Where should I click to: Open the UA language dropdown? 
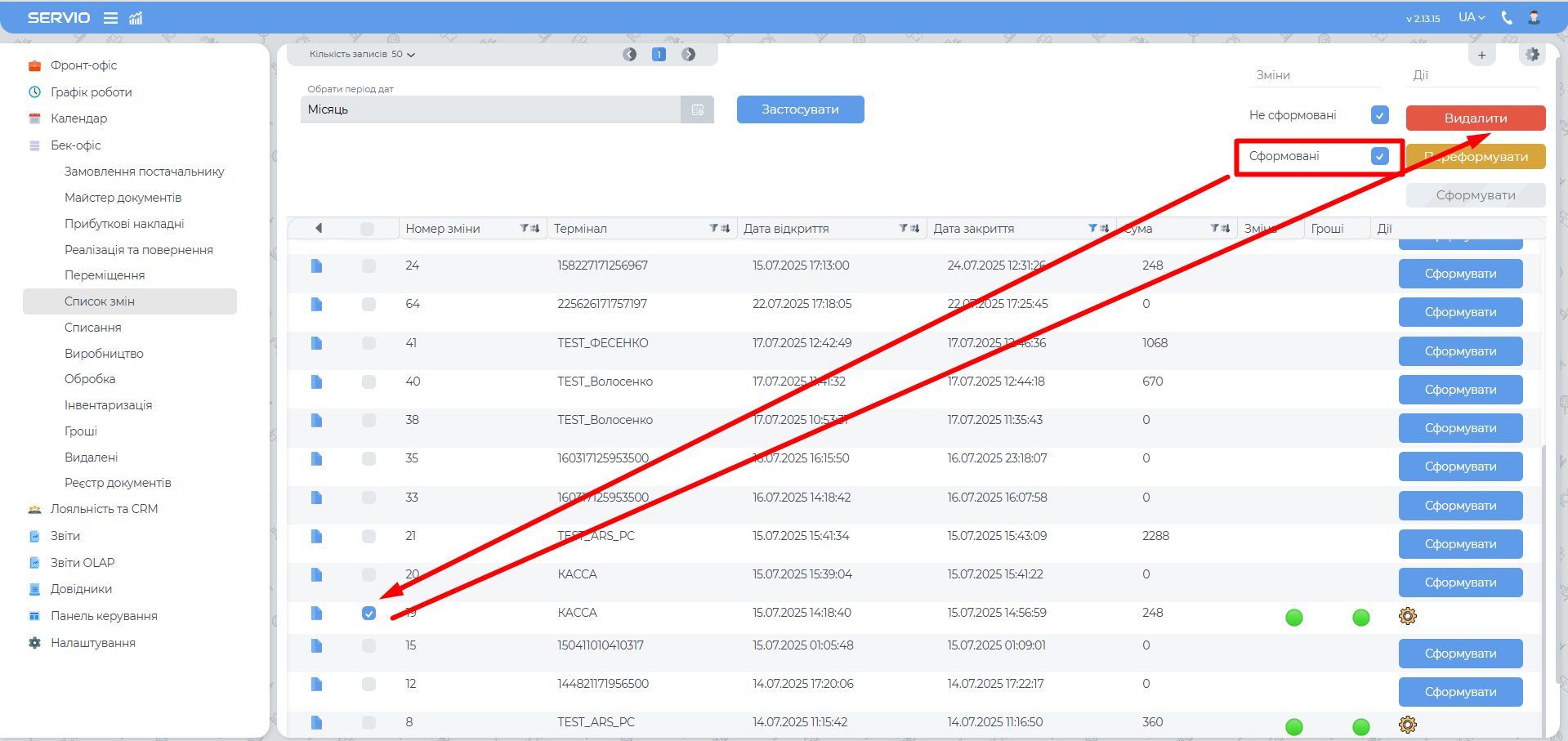pyautogui.click(x=1471, y=17)
